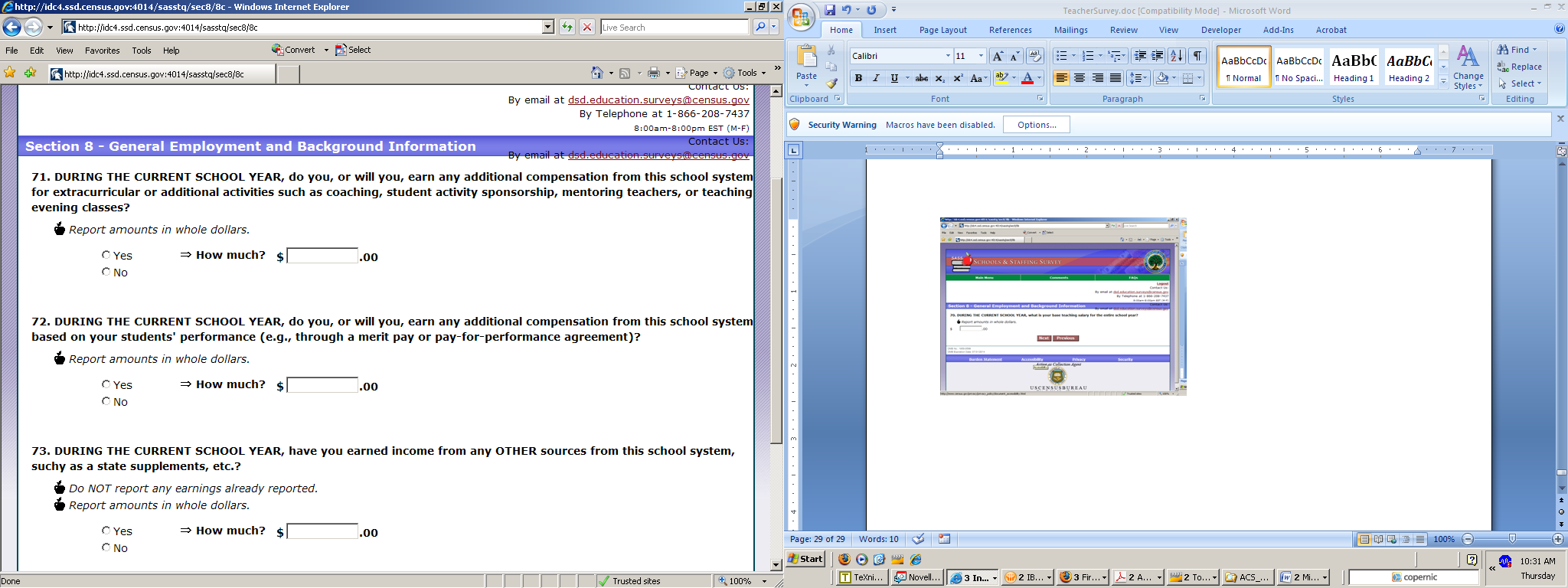This screenshot has height=588, width=1568.
Task: Switch Word to Draft view
Action: tap(1420, 539)
